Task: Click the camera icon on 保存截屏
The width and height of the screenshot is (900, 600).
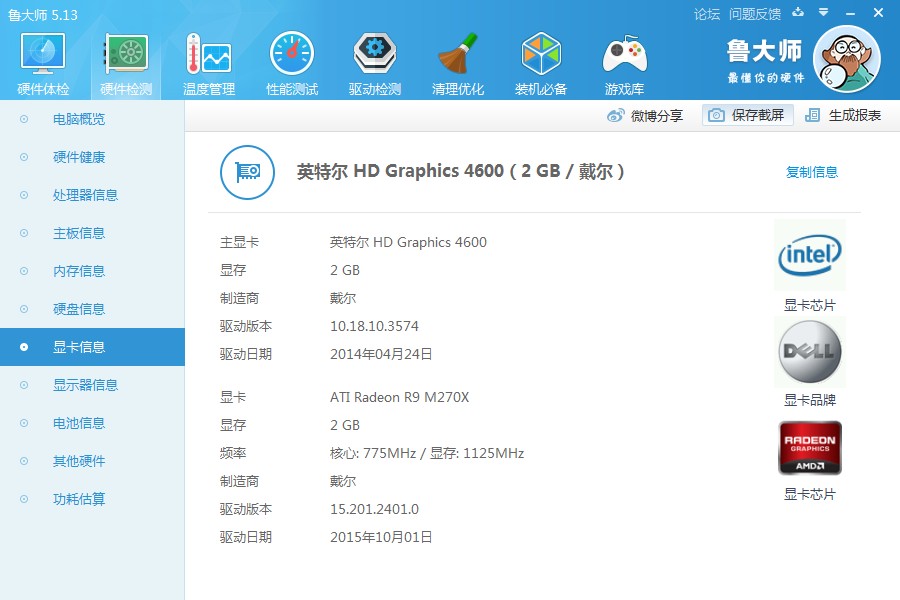Action: 716,115
